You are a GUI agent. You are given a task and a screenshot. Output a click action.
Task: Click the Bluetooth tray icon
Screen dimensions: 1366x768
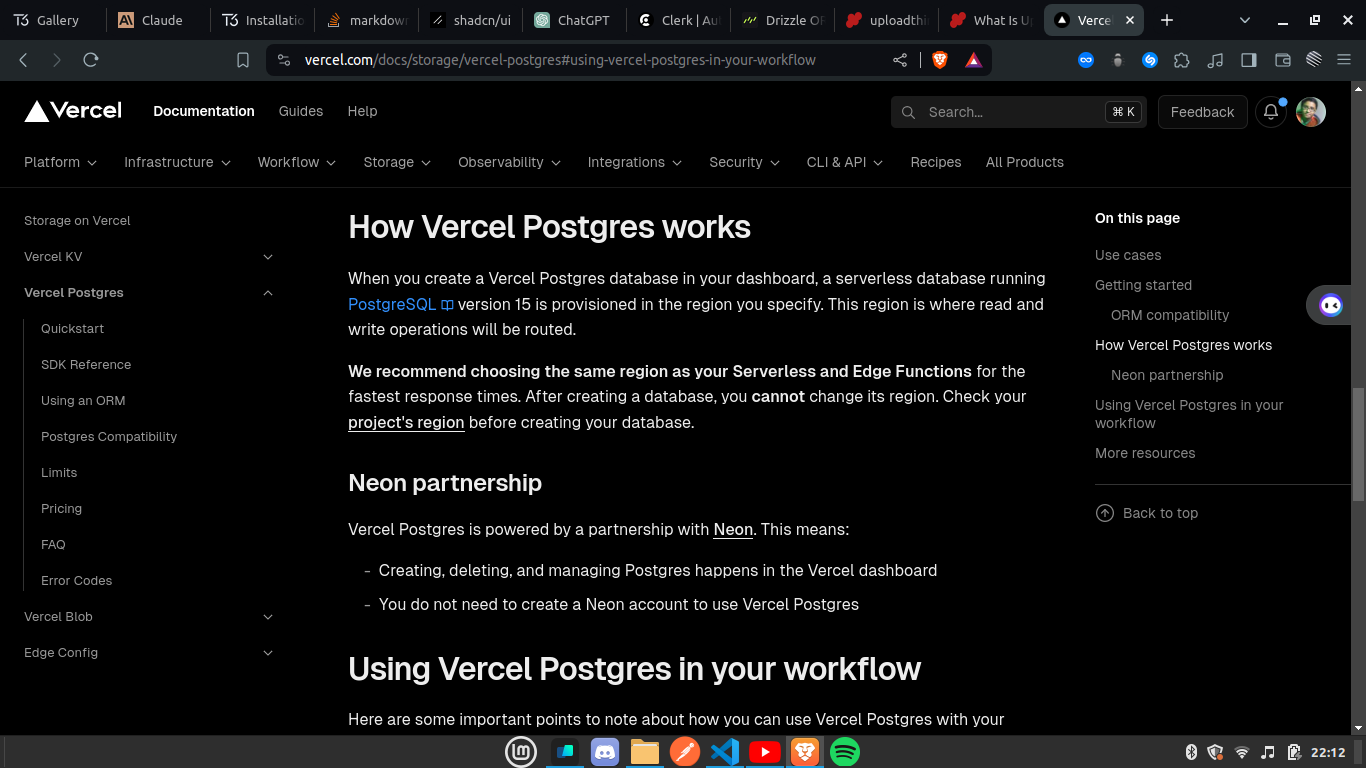(1191, 752)
